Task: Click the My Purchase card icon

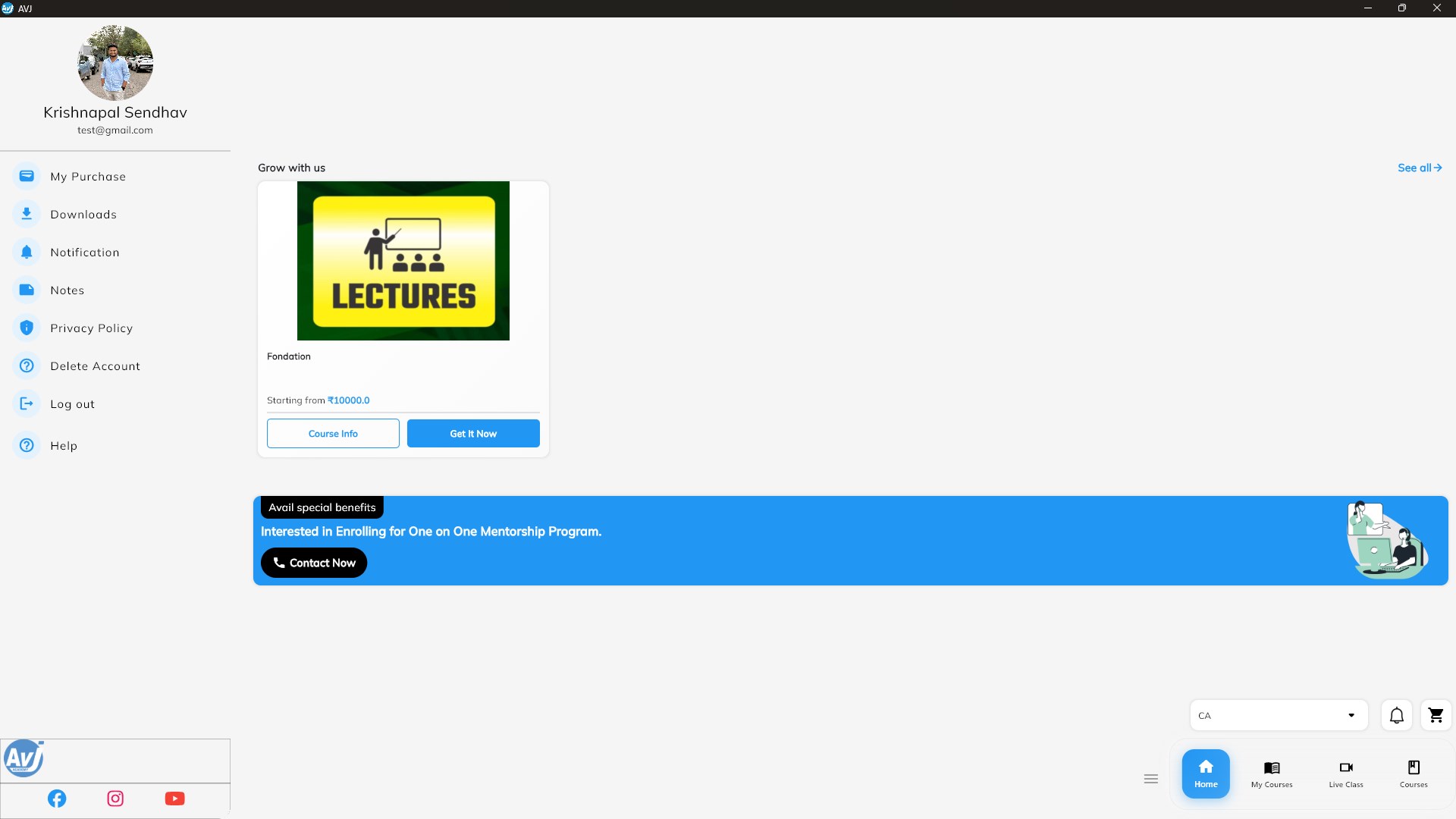Action: [x=27, y=176]
